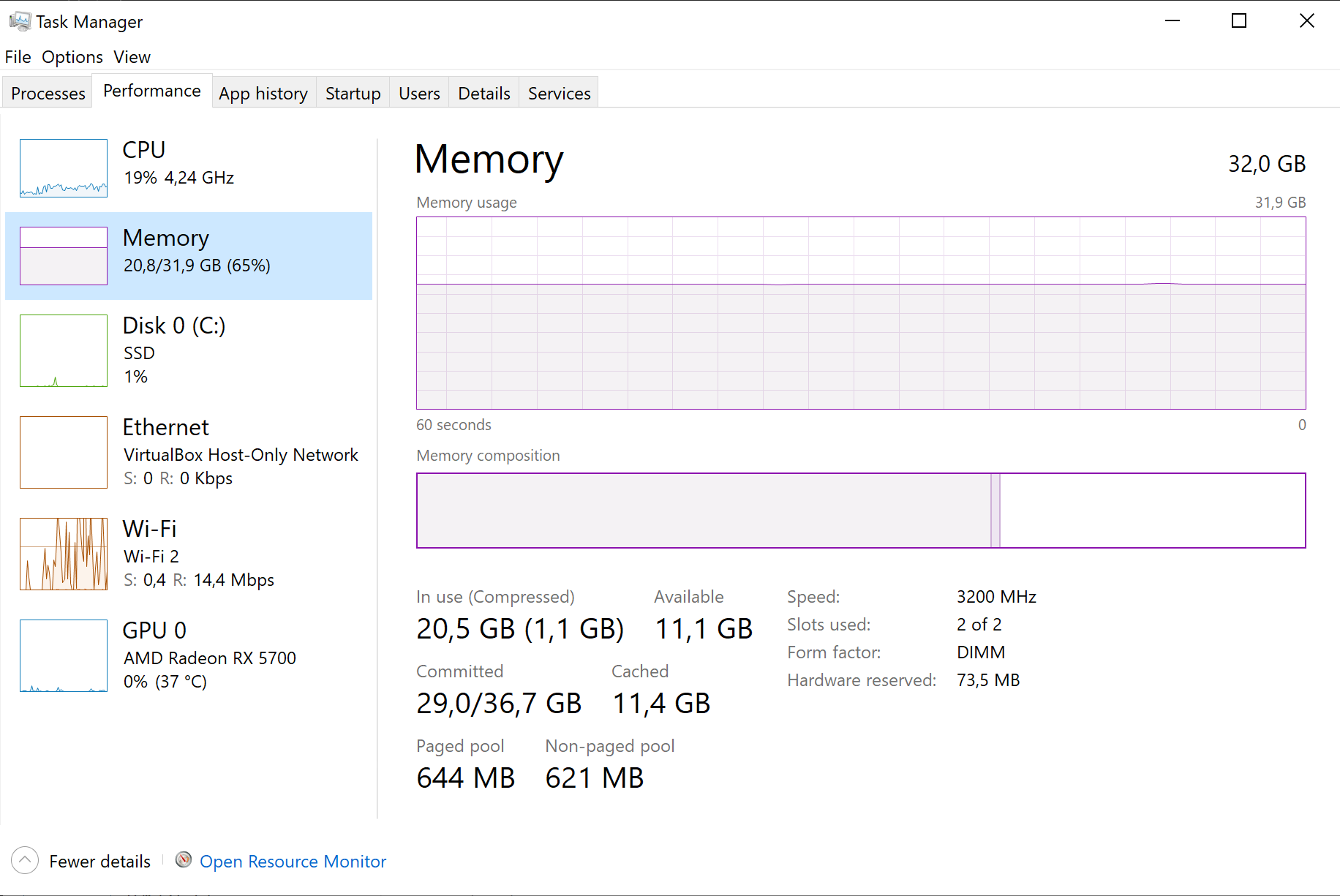The height and width of the screenshot is (896, 1340).
Task: Go to the Startup tab
Action: (353, 94)
